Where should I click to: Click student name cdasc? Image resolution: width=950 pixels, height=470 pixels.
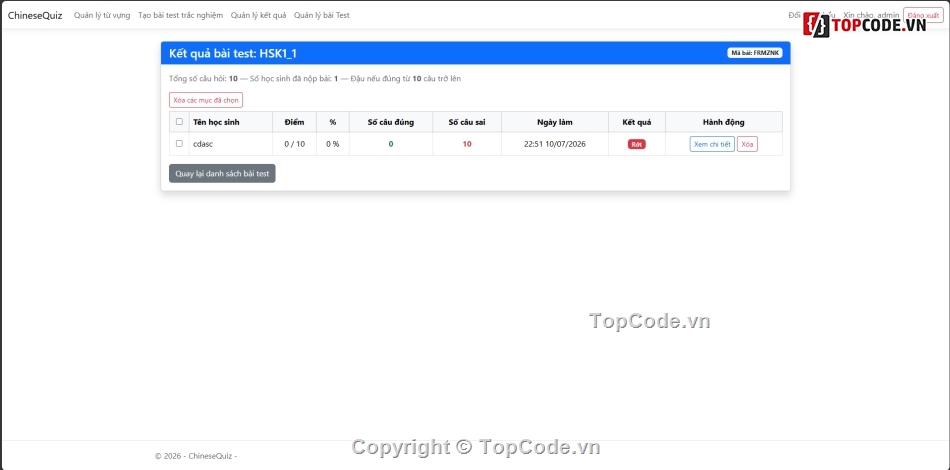click(x=203, y=144)
